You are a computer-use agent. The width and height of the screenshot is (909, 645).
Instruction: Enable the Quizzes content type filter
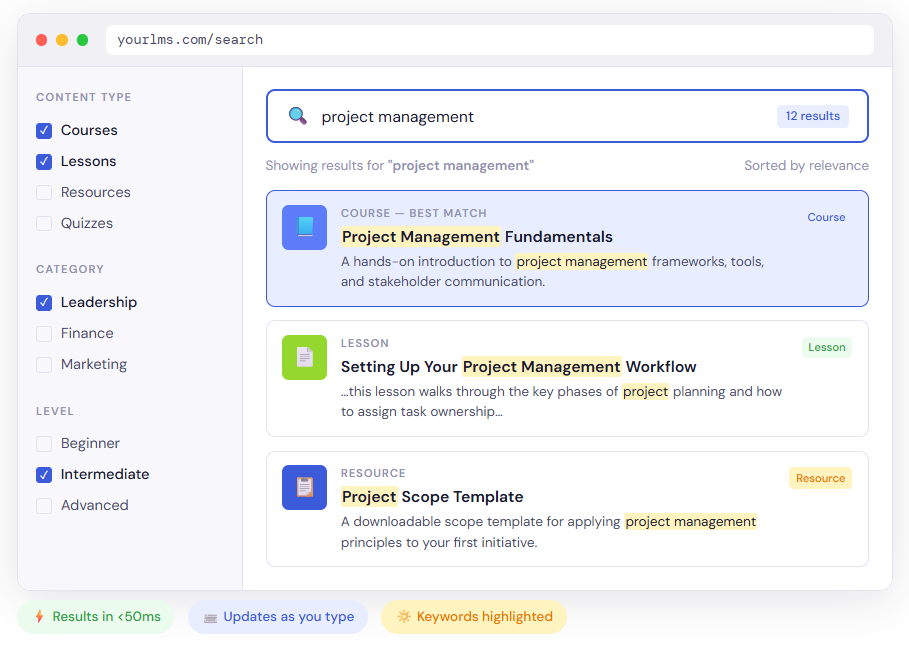coord(43,223)
